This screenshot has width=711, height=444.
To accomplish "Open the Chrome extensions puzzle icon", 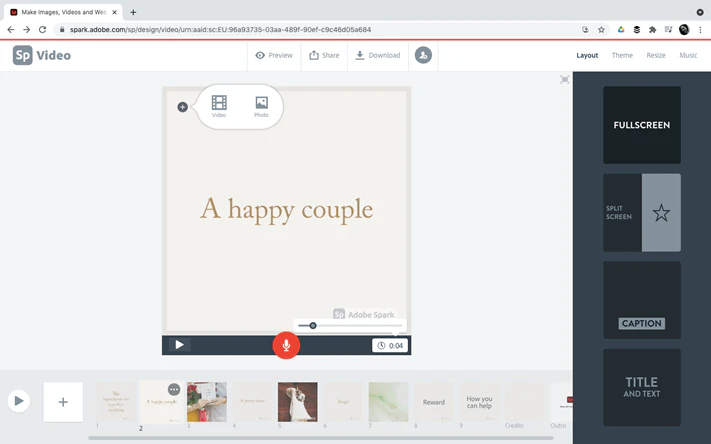I will [x=653, y=29].
